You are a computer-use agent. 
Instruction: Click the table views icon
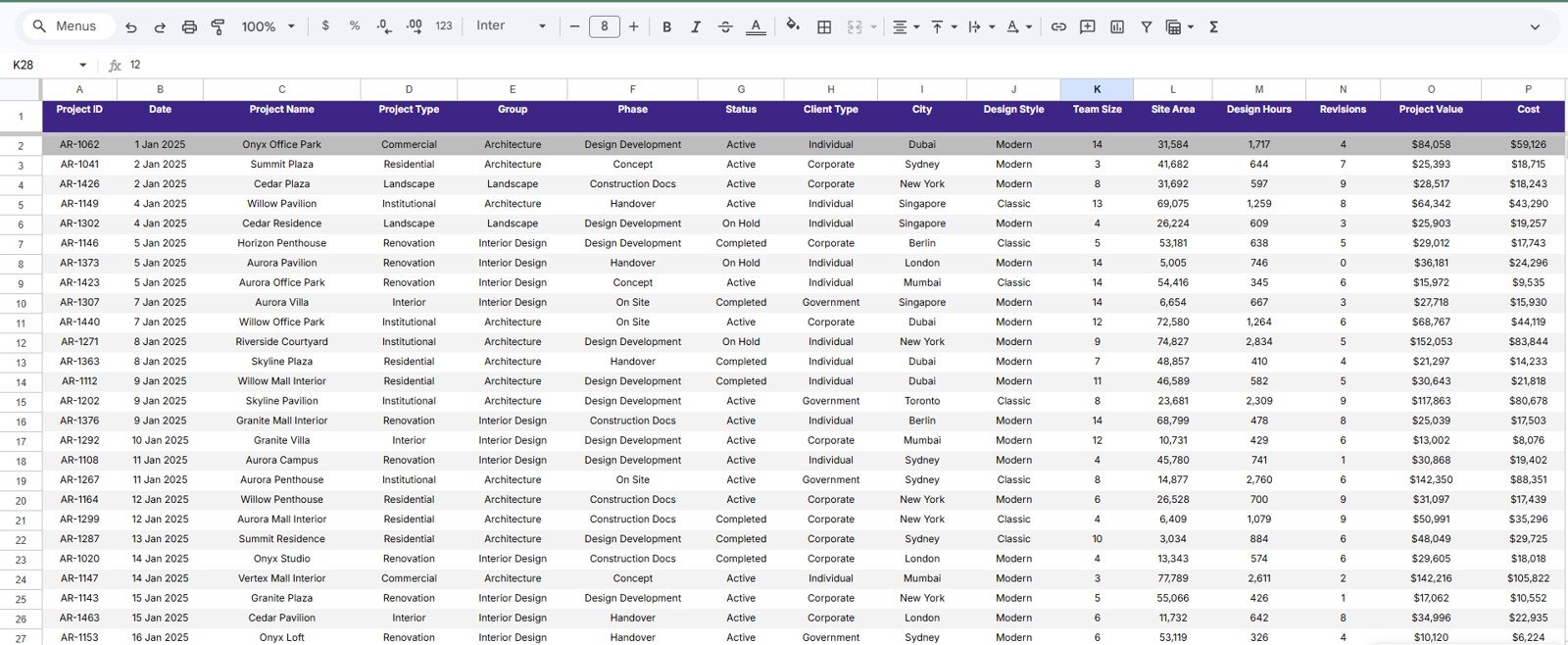(x=1173, y=27)
